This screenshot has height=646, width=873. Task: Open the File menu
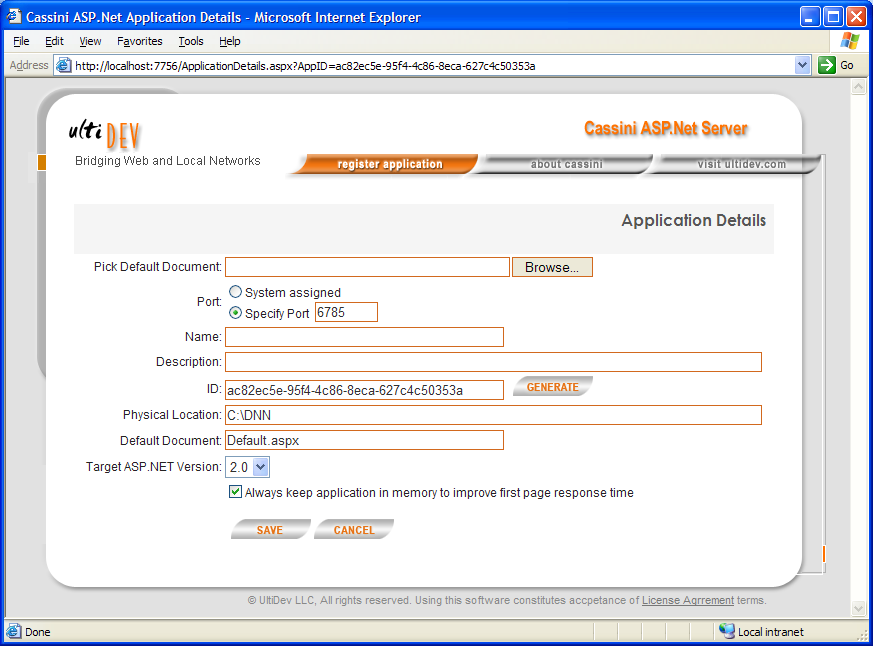pyautogui.click(x=21, y=41)
